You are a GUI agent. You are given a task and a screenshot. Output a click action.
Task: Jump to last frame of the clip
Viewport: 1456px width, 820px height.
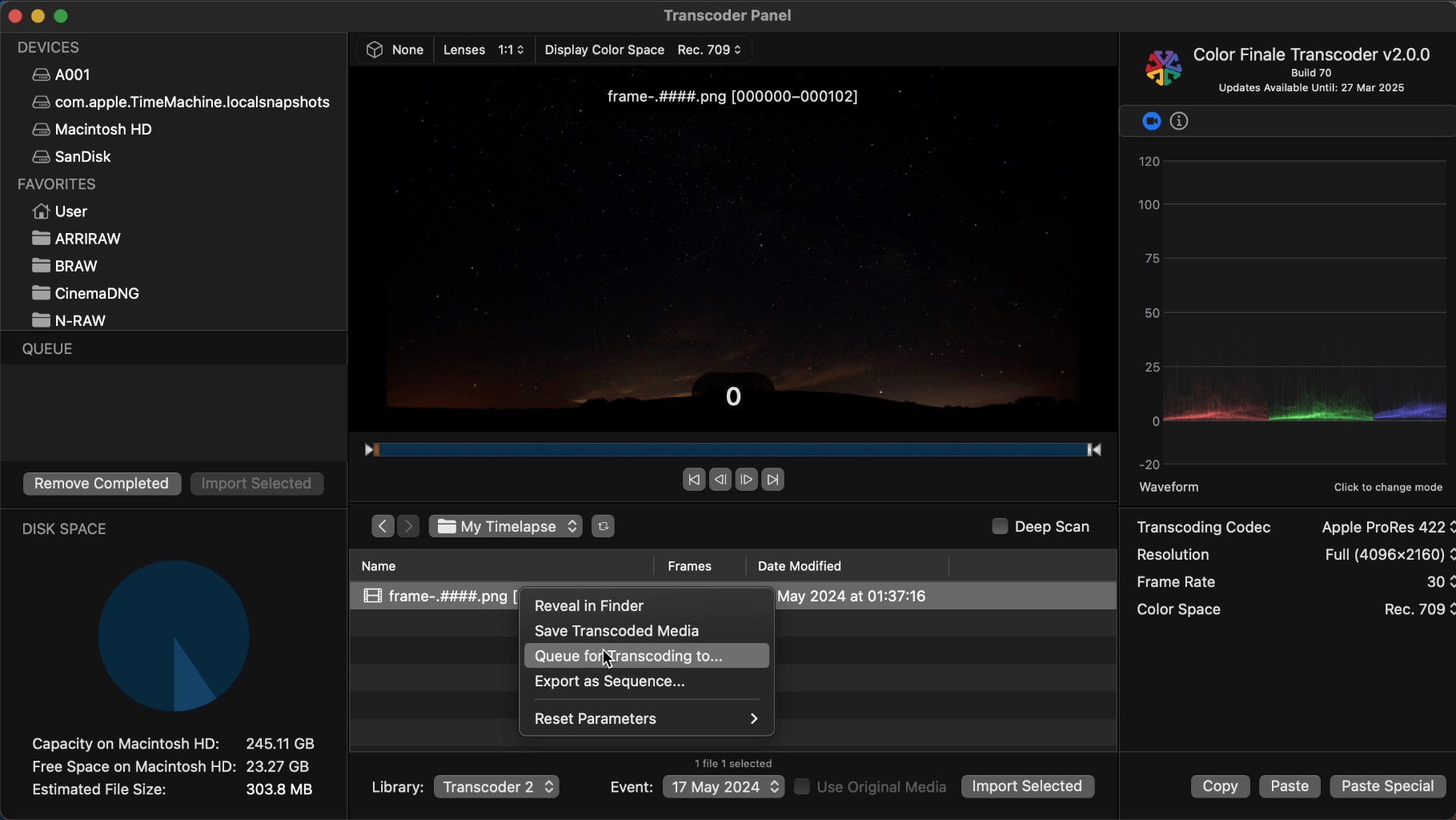pos(772,480)
